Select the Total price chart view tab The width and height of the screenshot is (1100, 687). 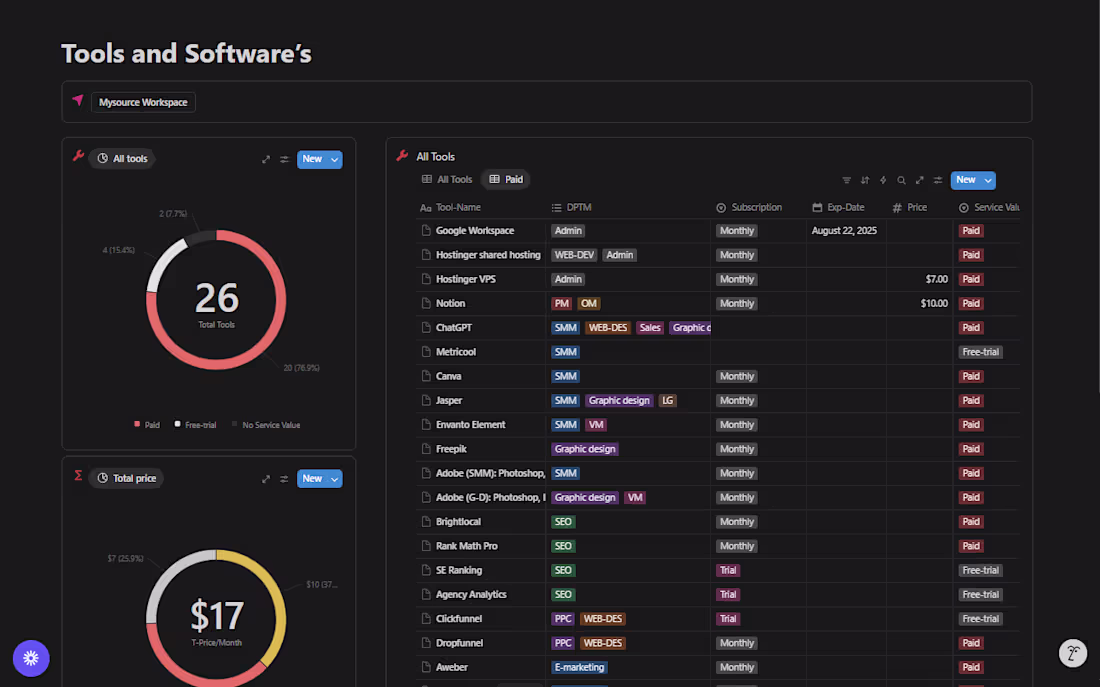click(x=127, y=478)
